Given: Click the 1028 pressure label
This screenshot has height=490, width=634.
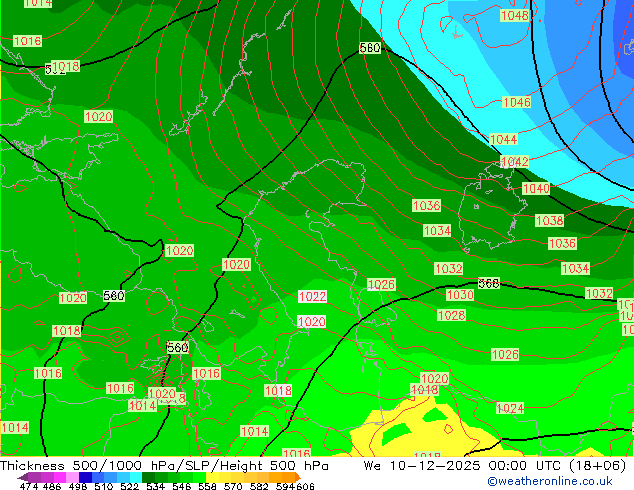Looking at the screenshot, I should coord(452,315).
